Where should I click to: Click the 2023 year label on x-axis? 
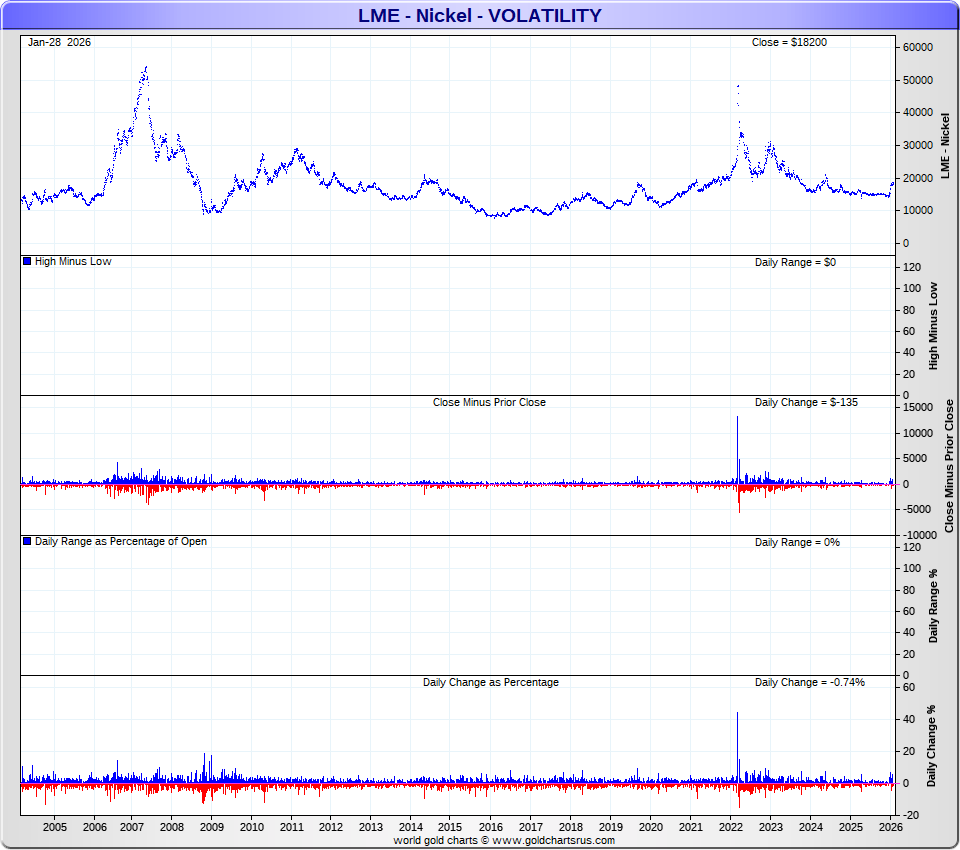771,827
